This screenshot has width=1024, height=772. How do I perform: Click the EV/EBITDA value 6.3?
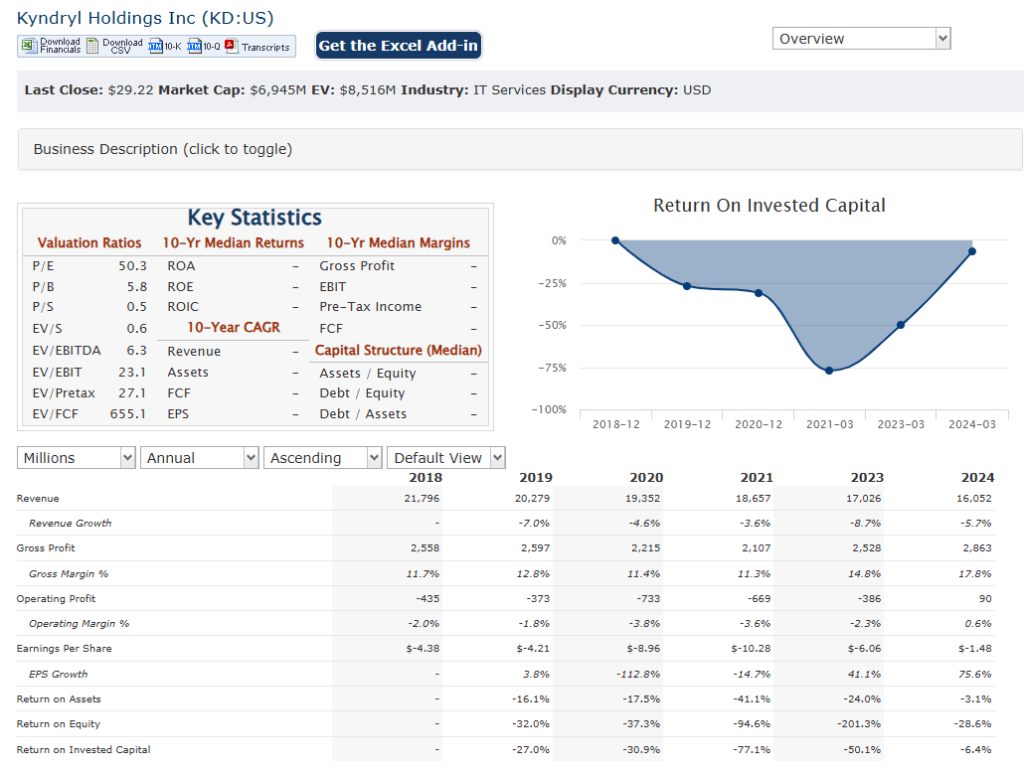coord(137,351)
